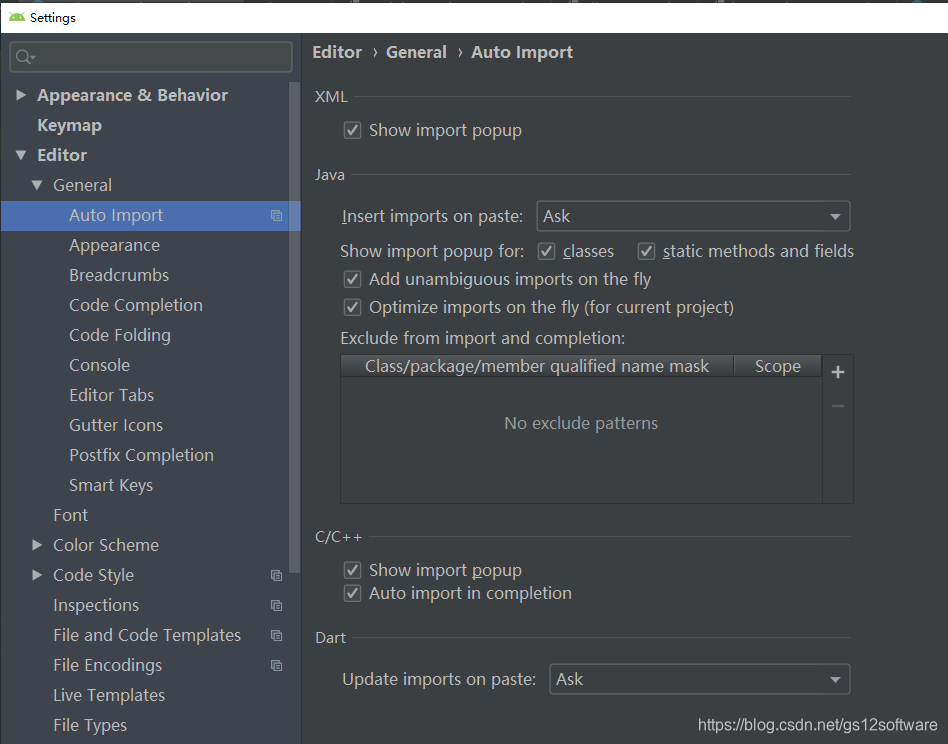The height and width of the screenshot is (744, 948).
Task: Expand the Color Scheme node
Action: pyautogui.click(x=37, y=545)
